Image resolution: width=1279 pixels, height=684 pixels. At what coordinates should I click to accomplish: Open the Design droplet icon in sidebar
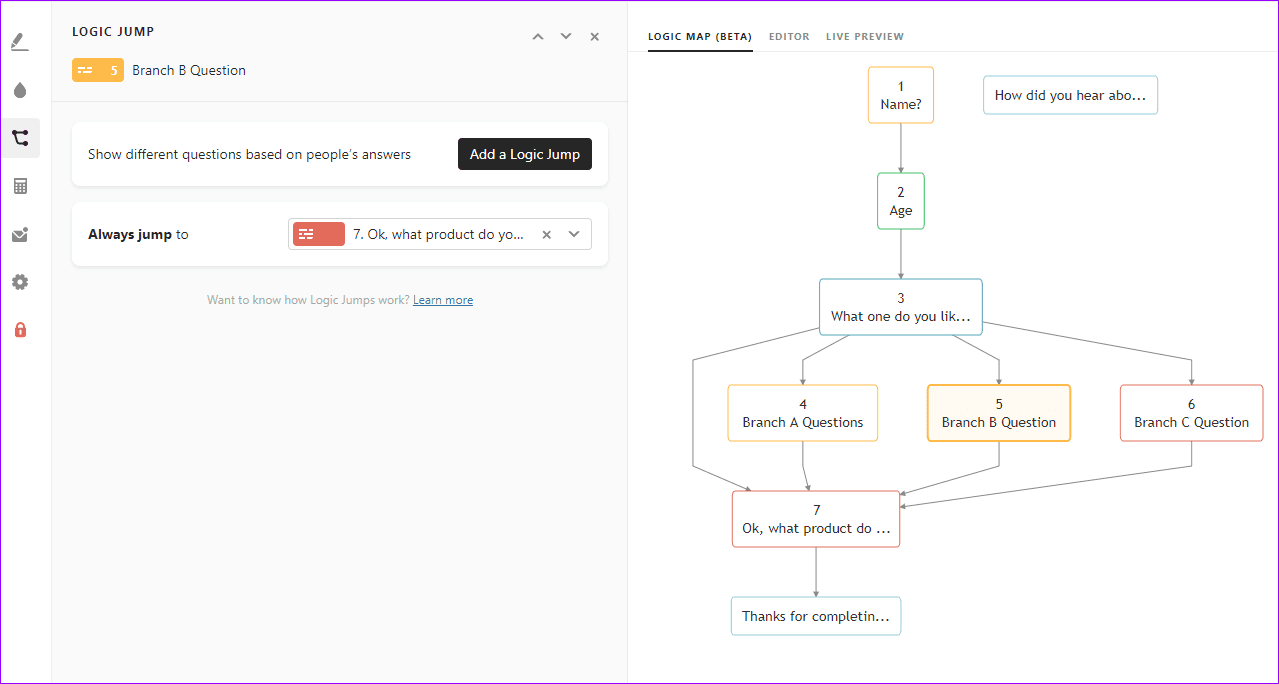tap(20, 90)
